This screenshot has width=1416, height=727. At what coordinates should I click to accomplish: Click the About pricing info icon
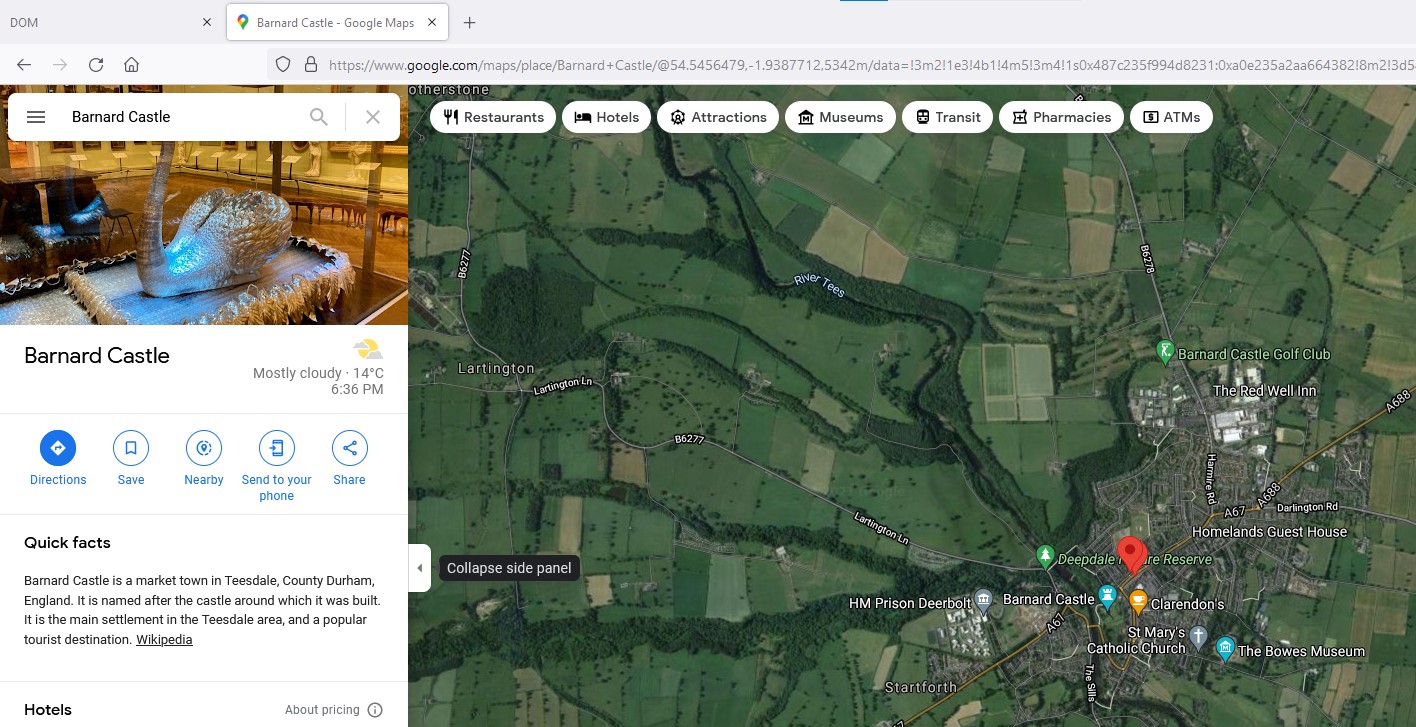pos(375,710)
